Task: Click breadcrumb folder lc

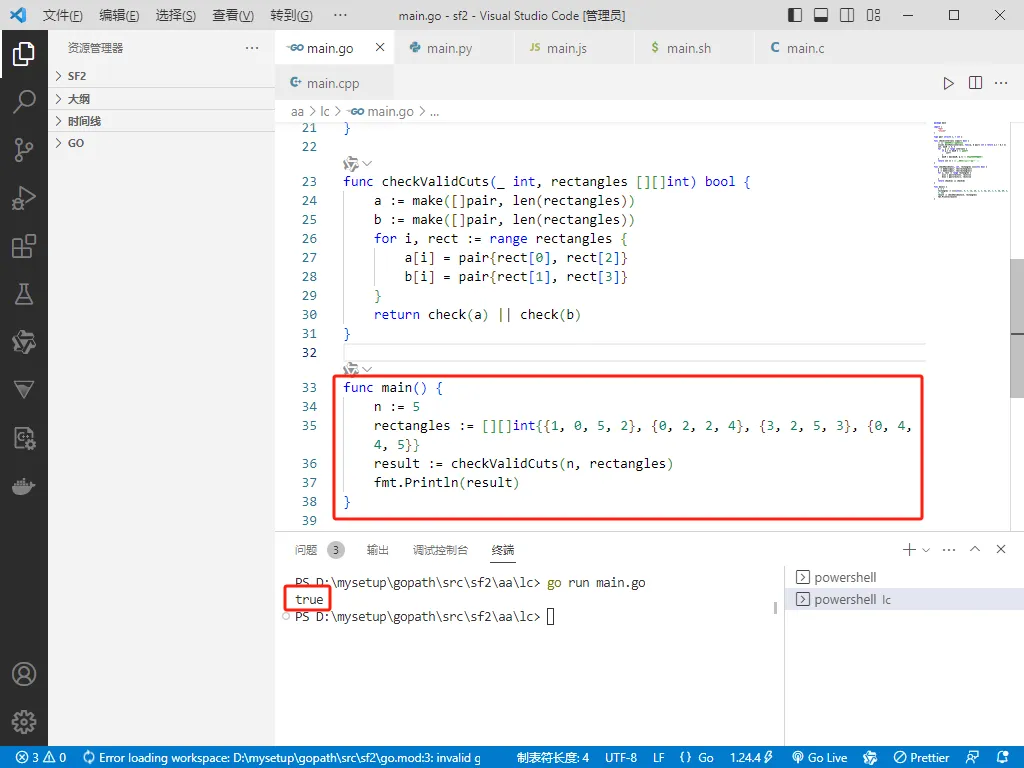Action: click(x=325, y=112)
